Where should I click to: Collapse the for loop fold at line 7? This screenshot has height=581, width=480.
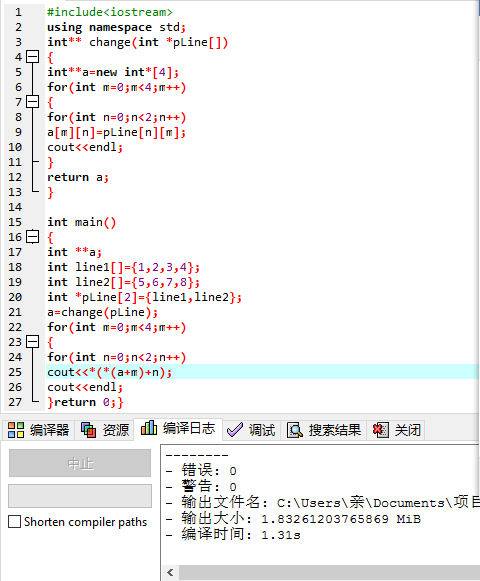[33, 102]
